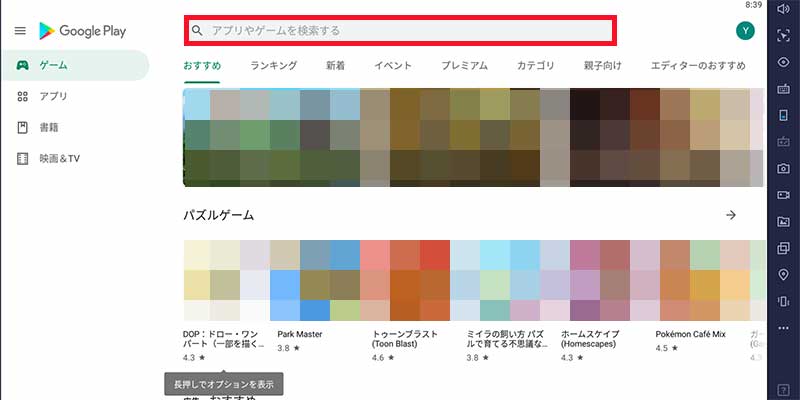Screen dimensions: 800x400
Task: Click the 長押しでオプションを表示 tooltip
Action: (223, 384)
